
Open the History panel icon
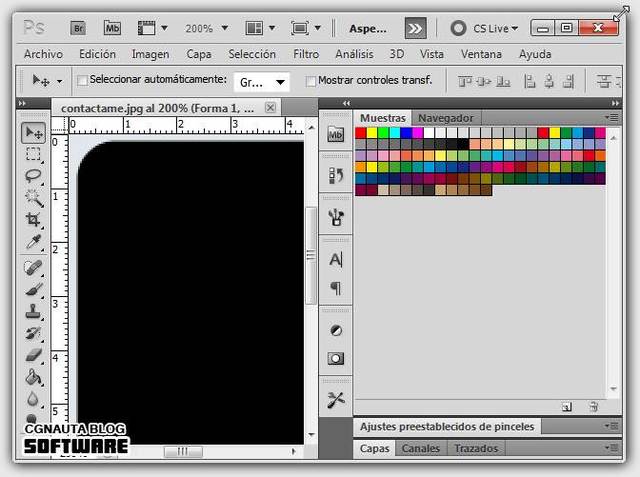336,175
